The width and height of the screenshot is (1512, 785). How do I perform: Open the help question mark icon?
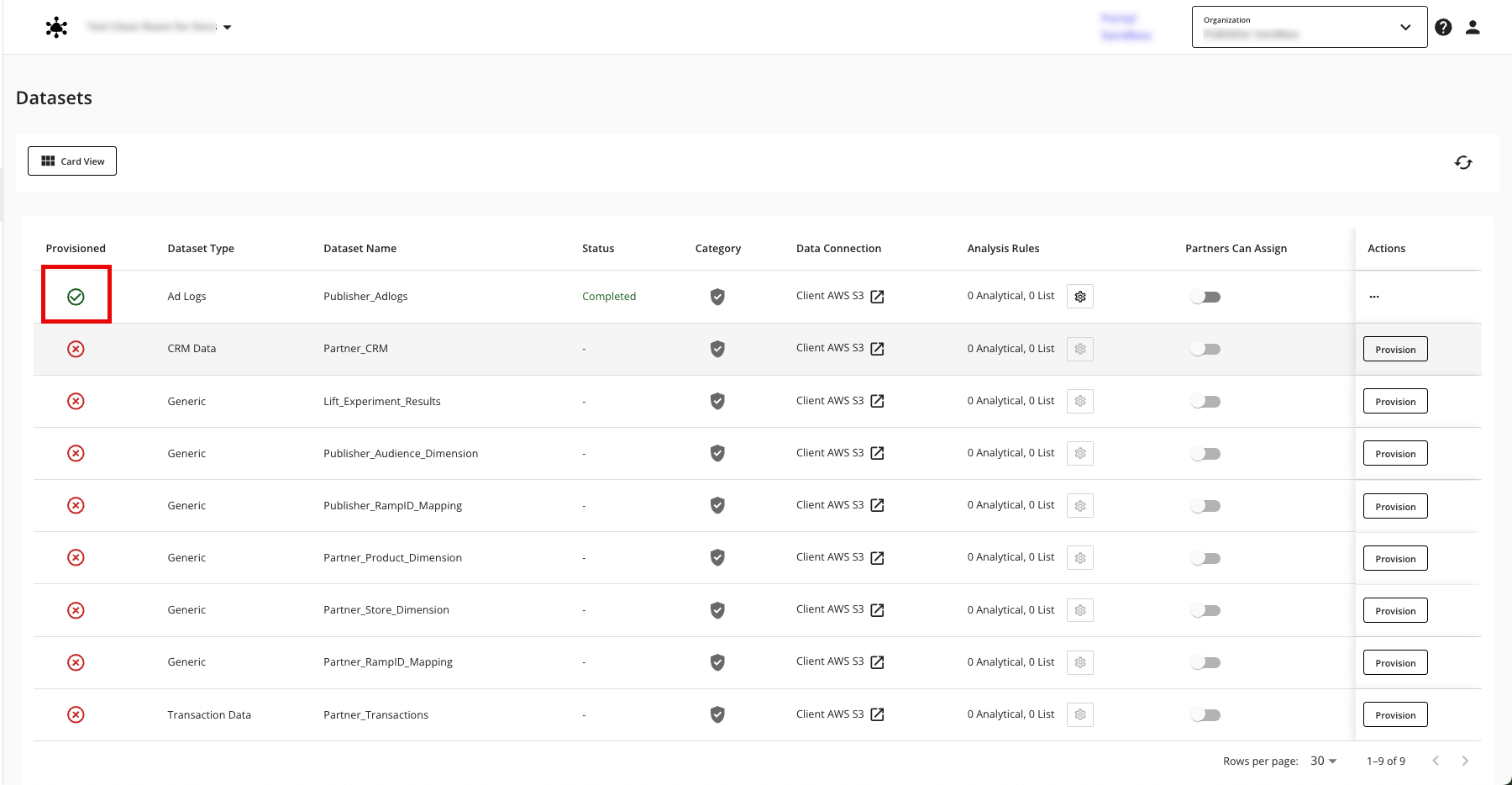click(x=1443, y=28)
